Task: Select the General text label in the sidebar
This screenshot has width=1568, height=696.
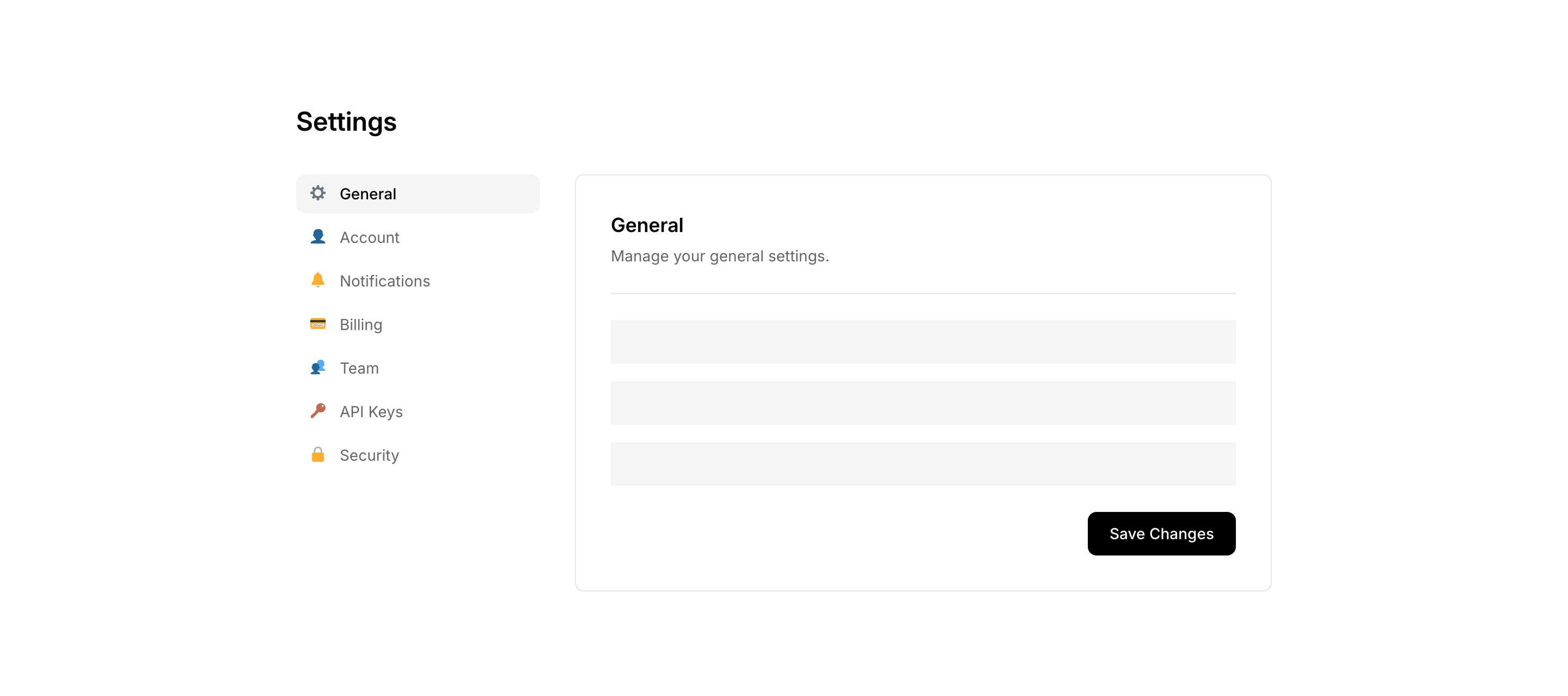Action: tap(367, 194)
